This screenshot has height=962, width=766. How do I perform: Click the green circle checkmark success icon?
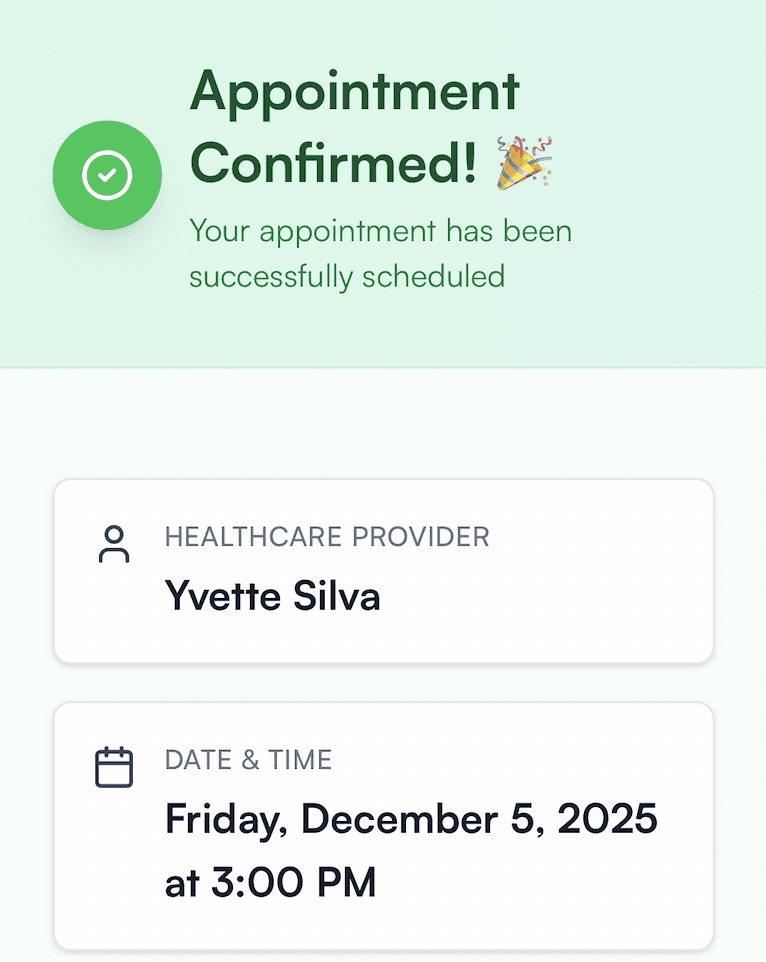coord(107,175)
